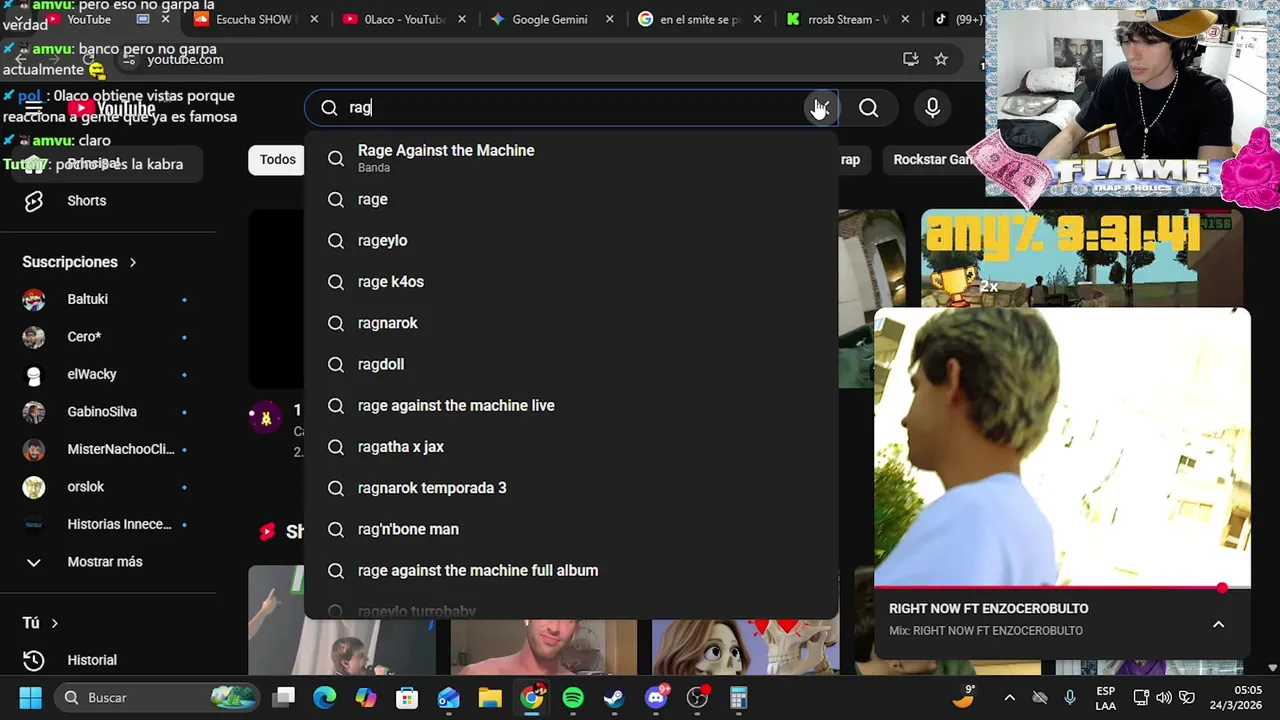
Task: Open Historial in the sidebar
Action: point(108,660)
